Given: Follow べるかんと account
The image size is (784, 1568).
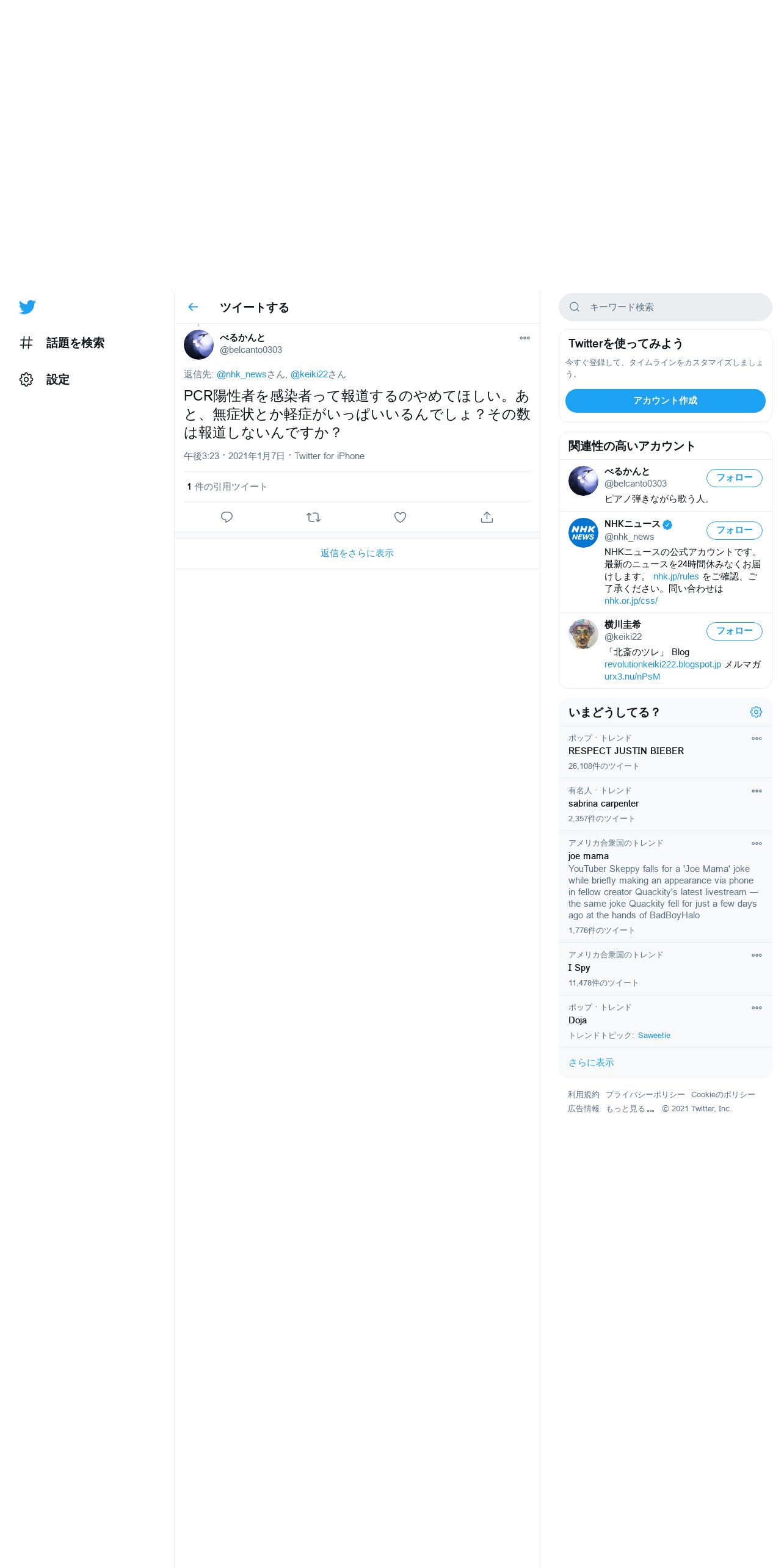Looking at the screenshot, I should [x=734, y=478].
